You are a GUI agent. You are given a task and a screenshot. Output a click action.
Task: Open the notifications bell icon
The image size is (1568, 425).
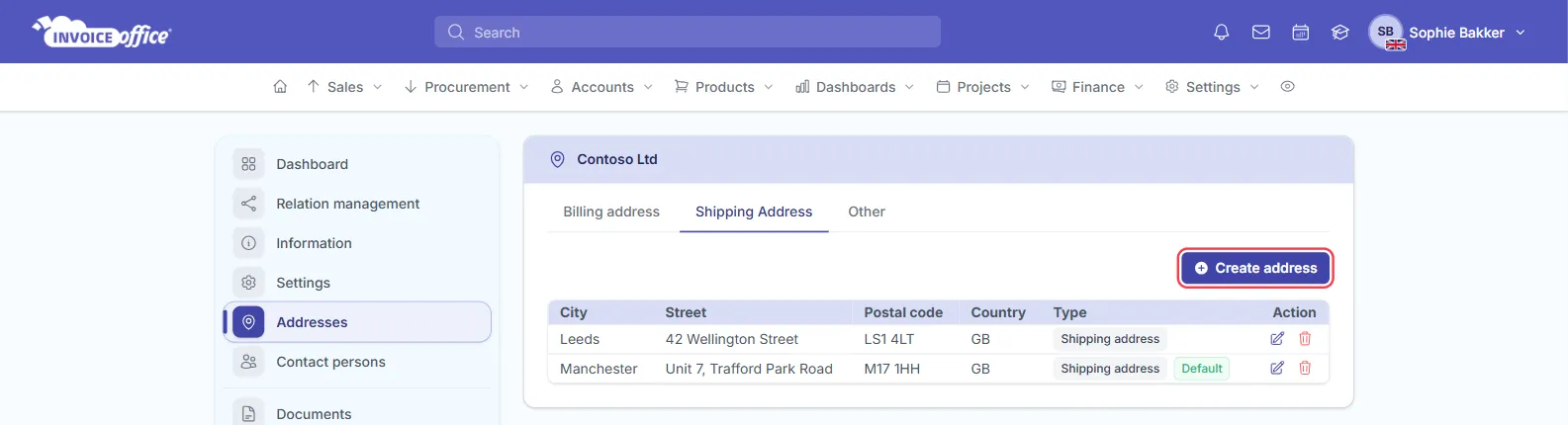(1222, 33)
